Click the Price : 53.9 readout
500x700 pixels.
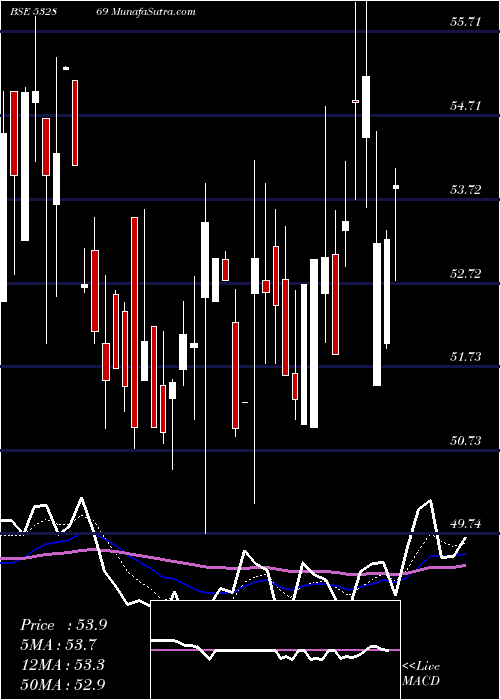click(63, 625)
